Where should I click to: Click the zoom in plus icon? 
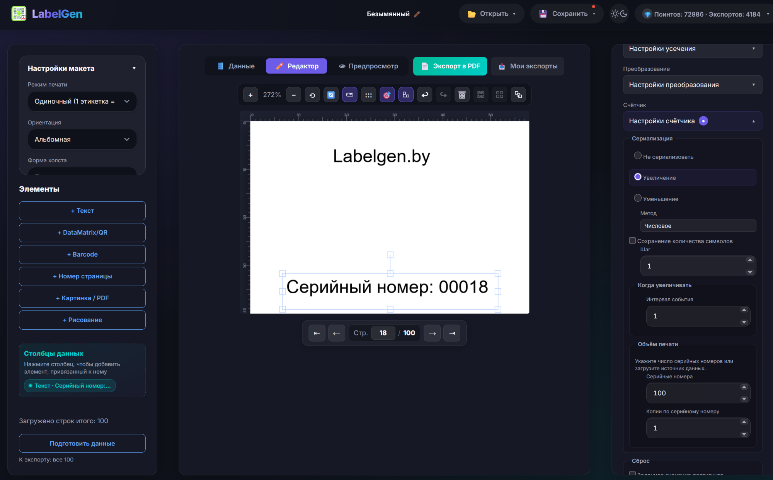coord(250,95)
